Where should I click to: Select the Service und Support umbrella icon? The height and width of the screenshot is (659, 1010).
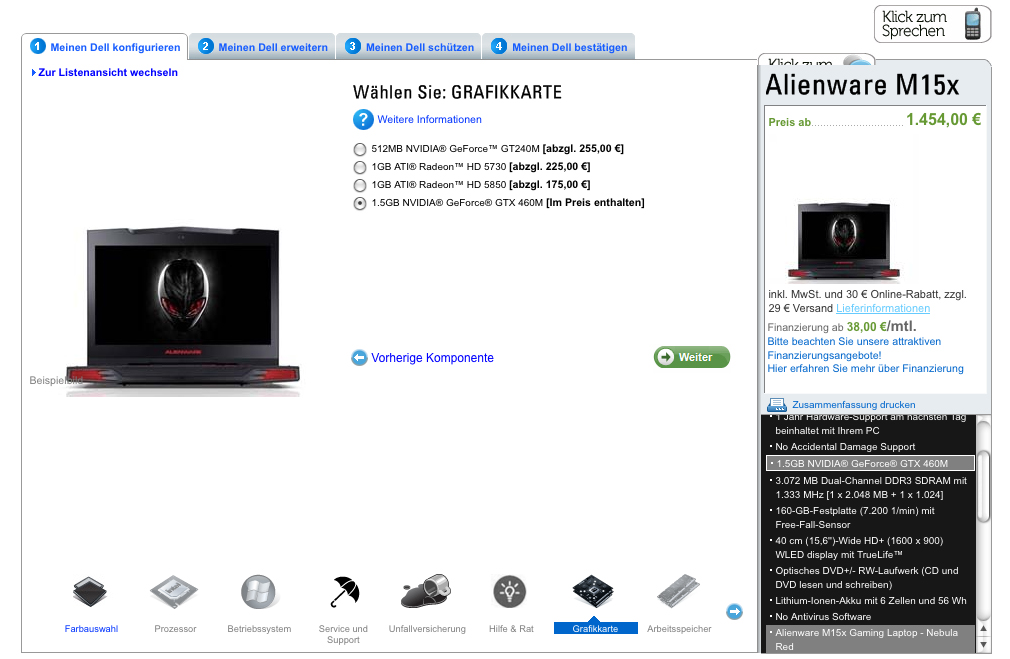click(345, 592)
